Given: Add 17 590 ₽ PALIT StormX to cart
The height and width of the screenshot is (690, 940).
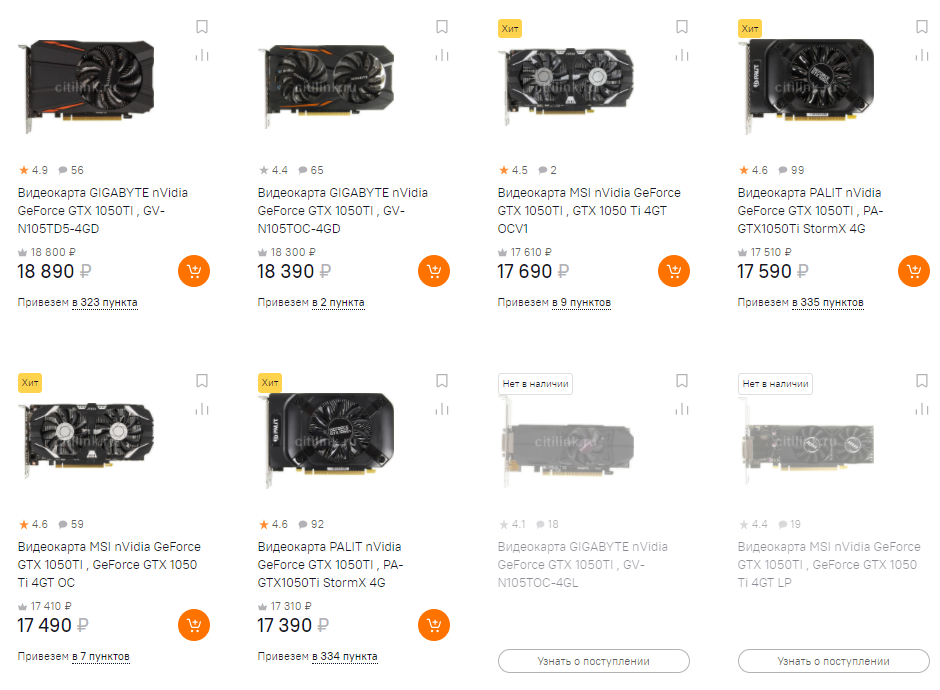Looking at the screenshot, I should coord(913,271).
